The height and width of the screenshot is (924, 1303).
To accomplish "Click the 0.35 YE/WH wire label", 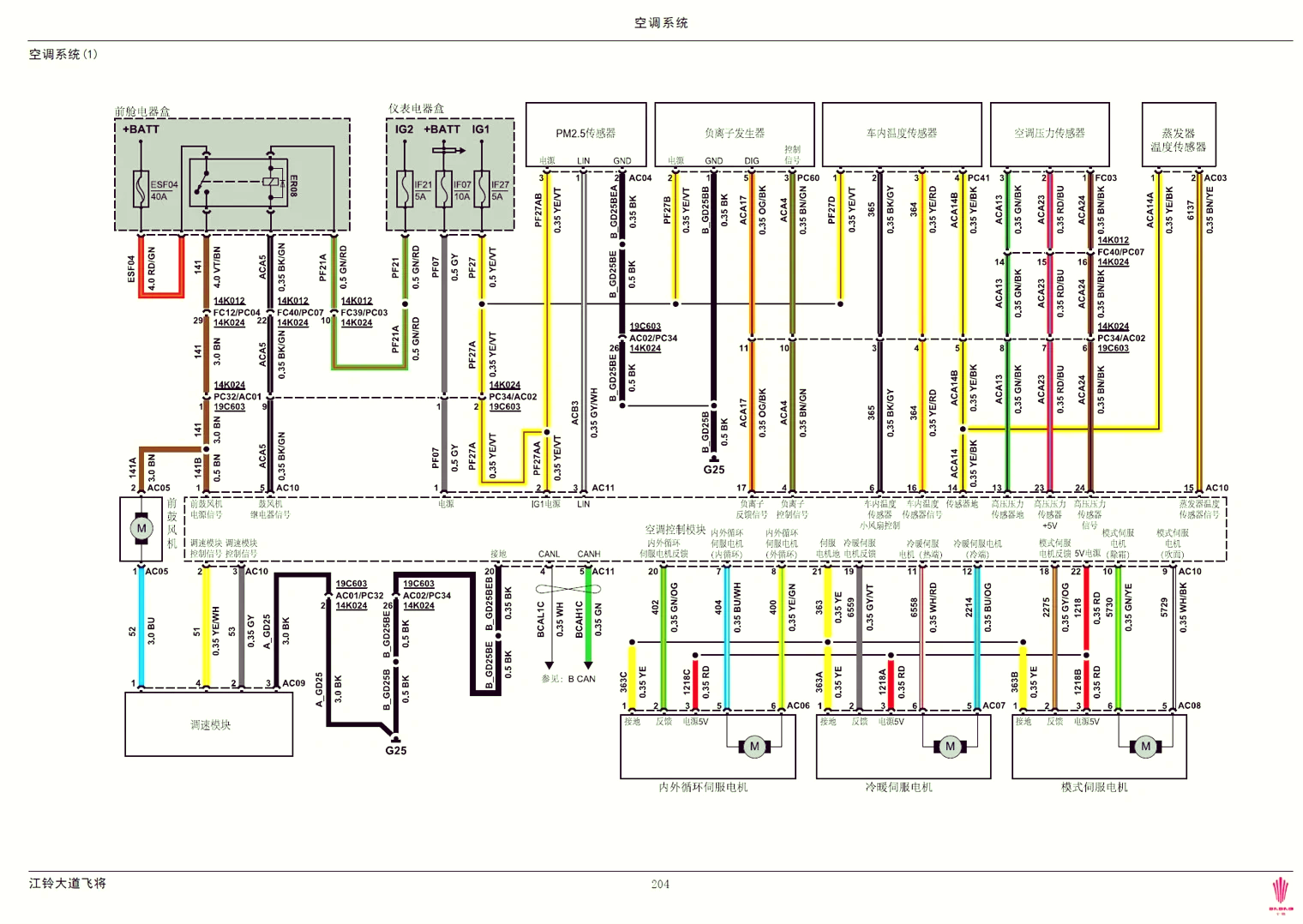I will pyautogui.click(x=217, y=631).
